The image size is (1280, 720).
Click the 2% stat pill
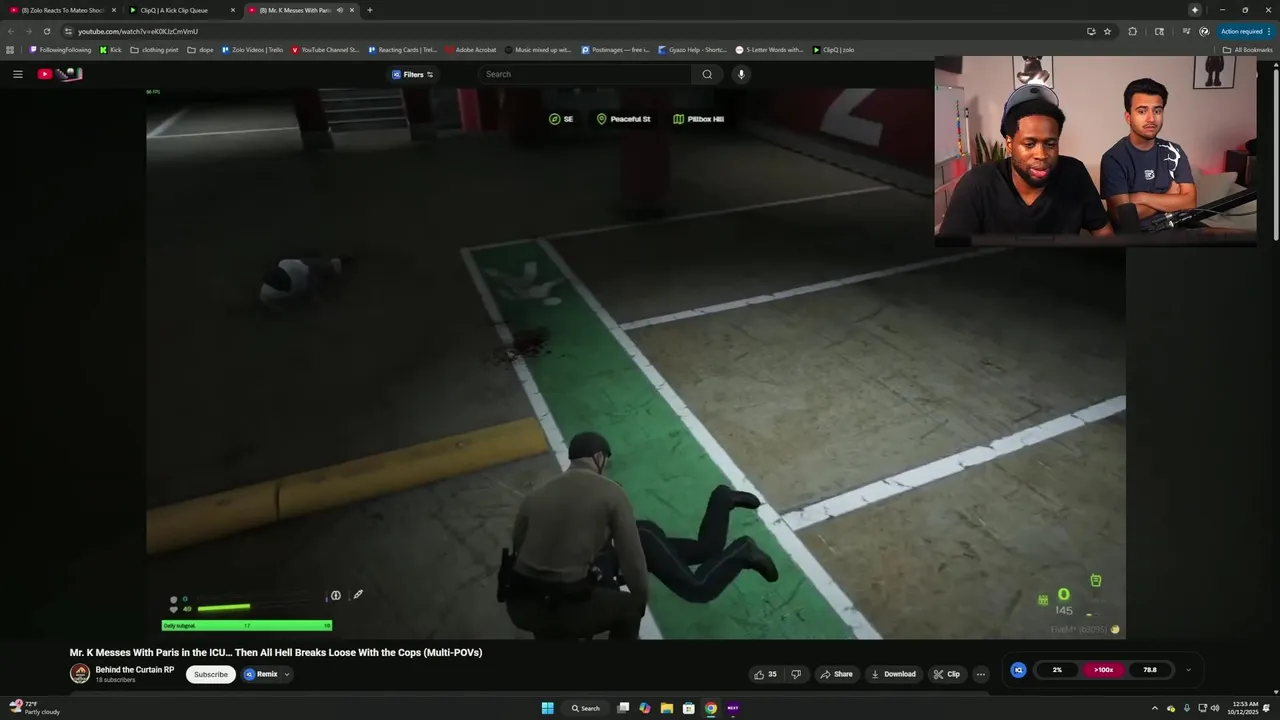1057,670
